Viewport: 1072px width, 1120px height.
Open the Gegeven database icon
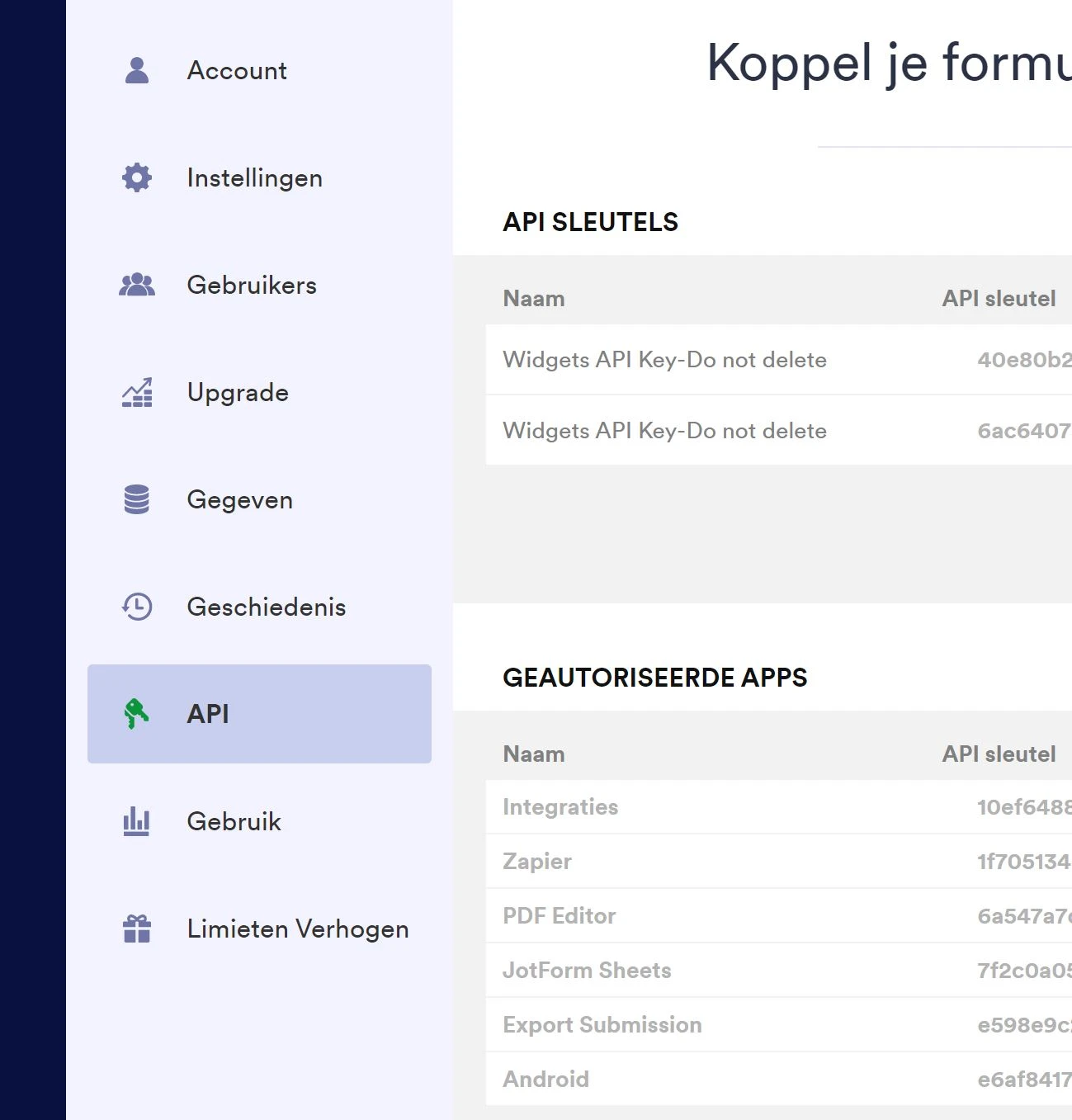137,499
